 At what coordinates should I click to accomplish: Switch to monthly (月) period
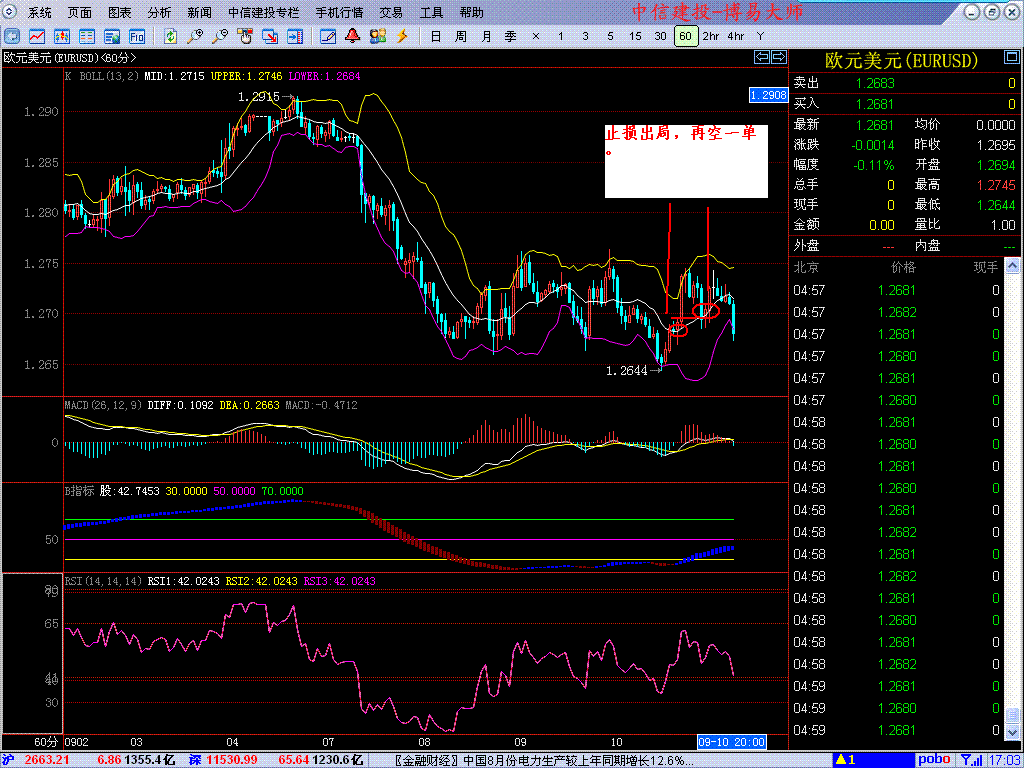tap(487, 37)
